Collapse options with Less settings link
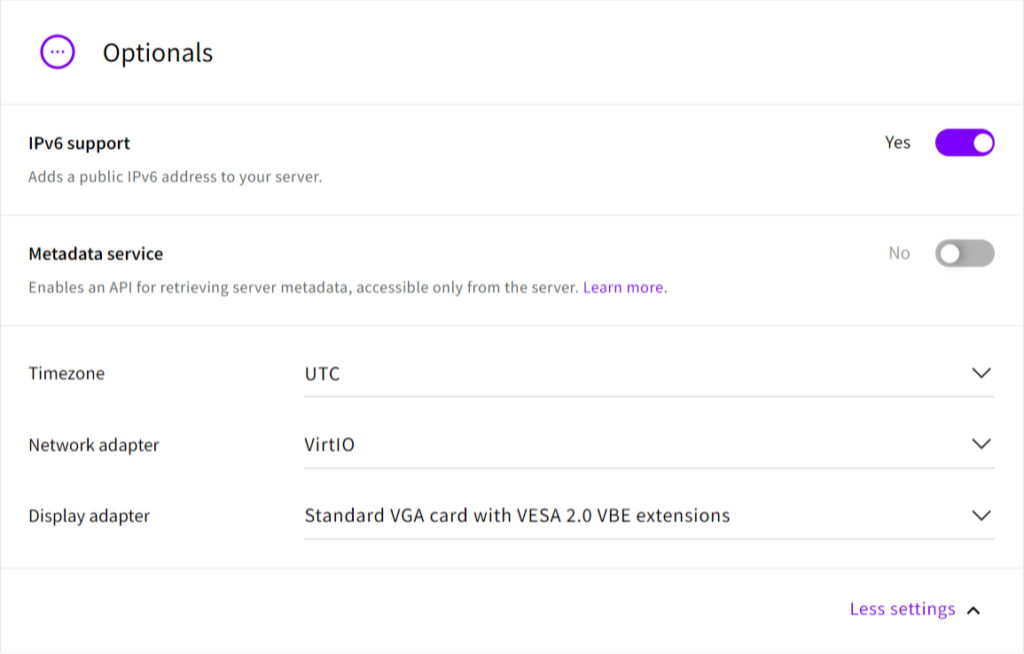This screenshot has width=1024, height=654. (902, 609)
